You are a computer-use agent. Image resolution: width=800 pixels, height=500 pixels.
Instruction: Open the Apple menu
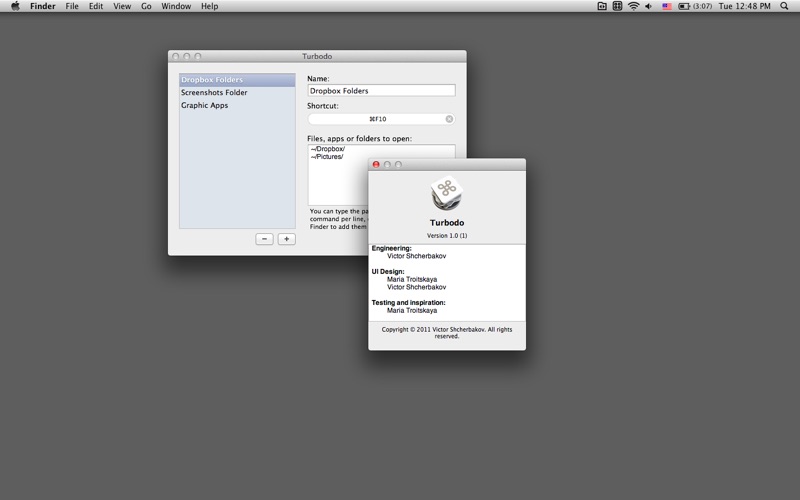point(15,6)
